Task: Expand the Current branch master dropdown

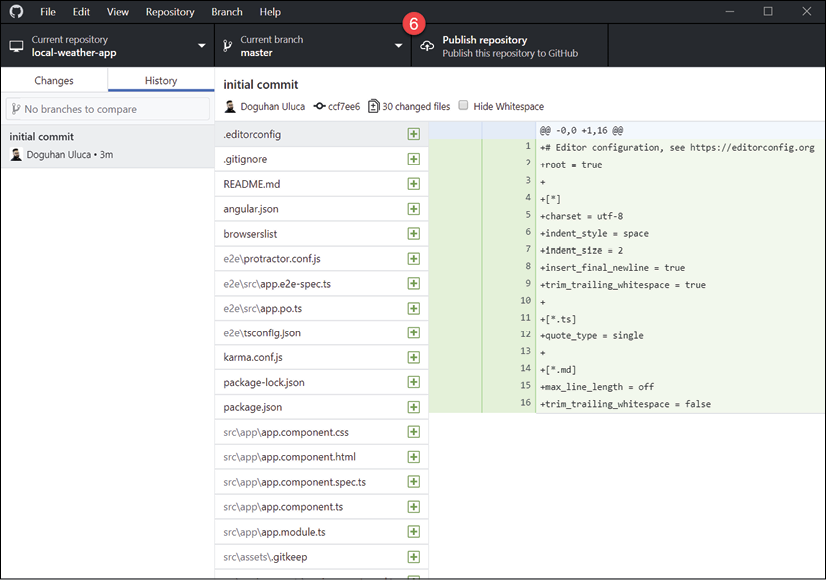Action: 313,46
